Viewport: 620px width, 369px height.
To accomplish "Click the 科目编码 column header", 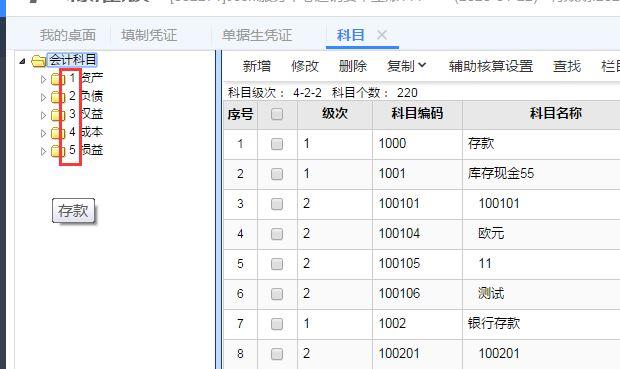I will [417, 114].
